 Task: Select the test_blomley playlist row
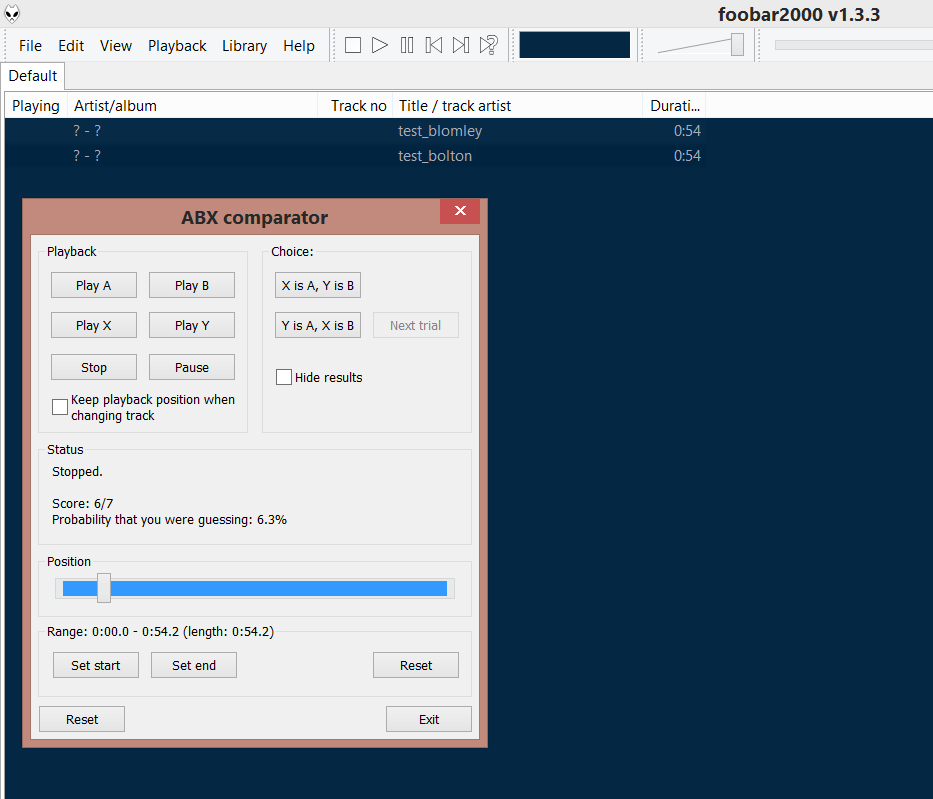(x=355, y=131)
